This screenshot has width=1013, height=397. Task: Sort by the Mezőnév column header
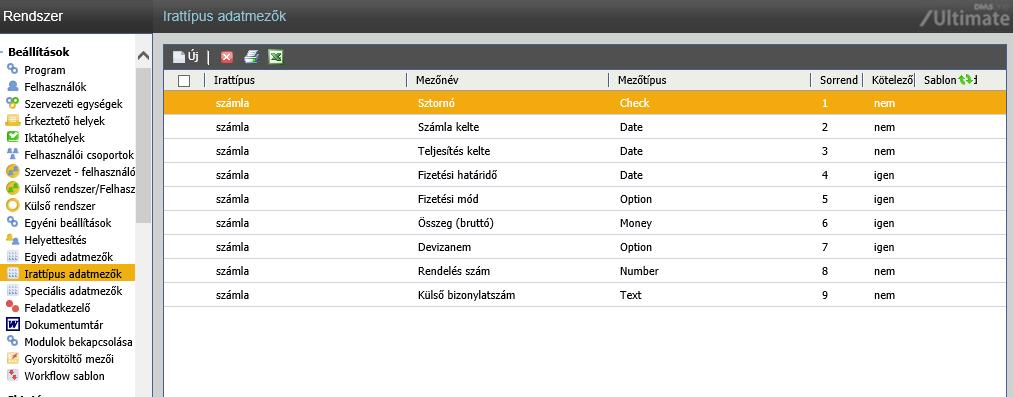(x=437, y=80)
